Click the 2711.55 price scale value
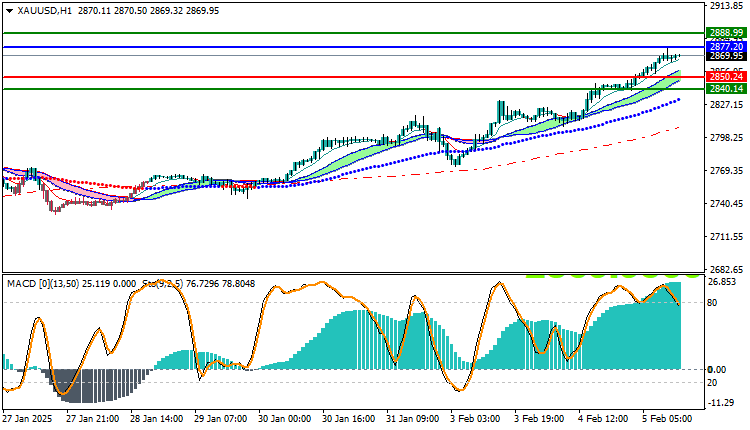 [x=727, y=237]
